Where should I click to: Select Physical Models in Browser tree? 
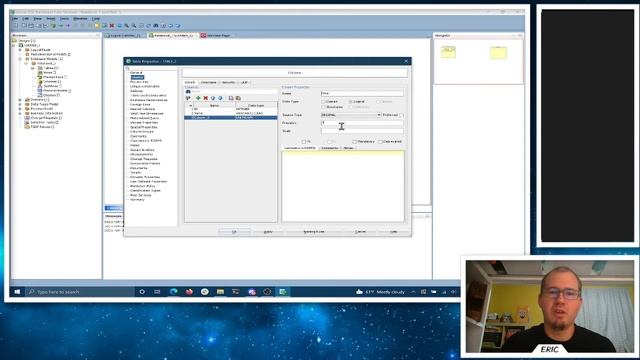click(55, 91)
